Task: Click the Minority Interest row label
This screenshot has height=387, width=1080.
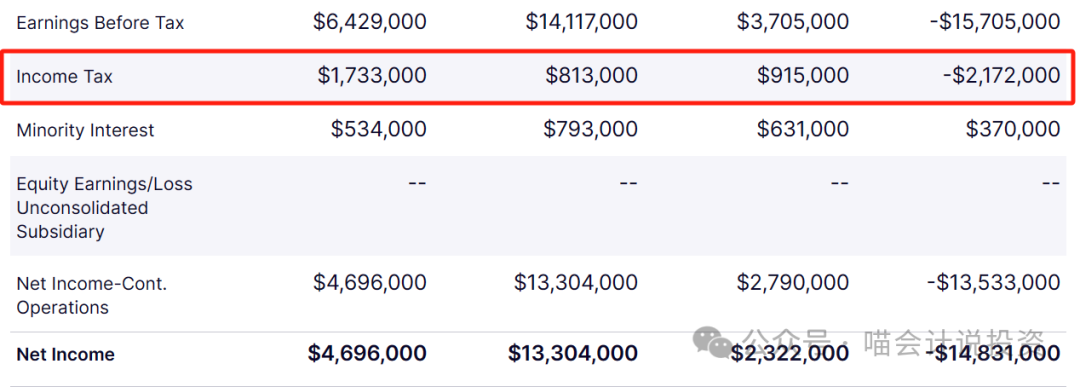Action: point(85,130)
